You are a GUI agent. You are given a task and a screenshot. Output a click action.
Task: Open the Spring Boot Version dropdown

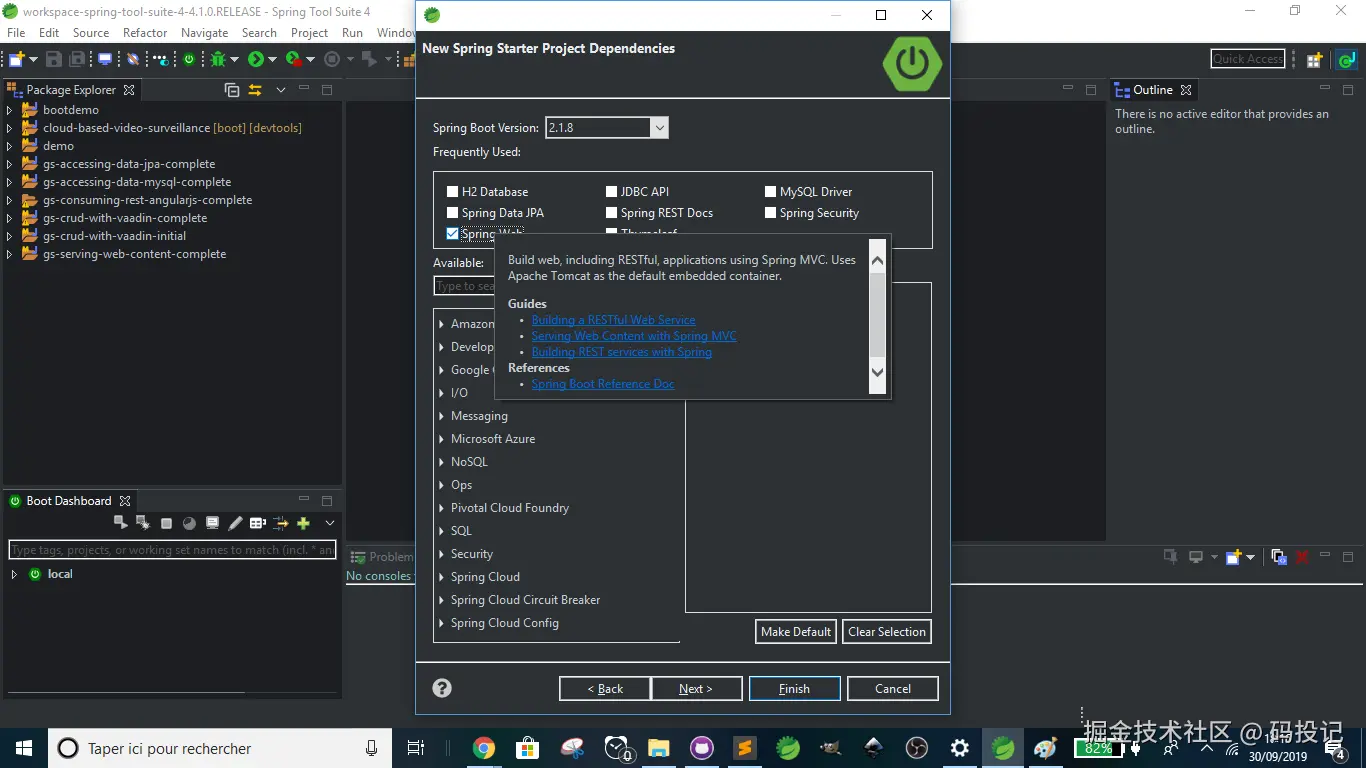click(x=659, y=128)
